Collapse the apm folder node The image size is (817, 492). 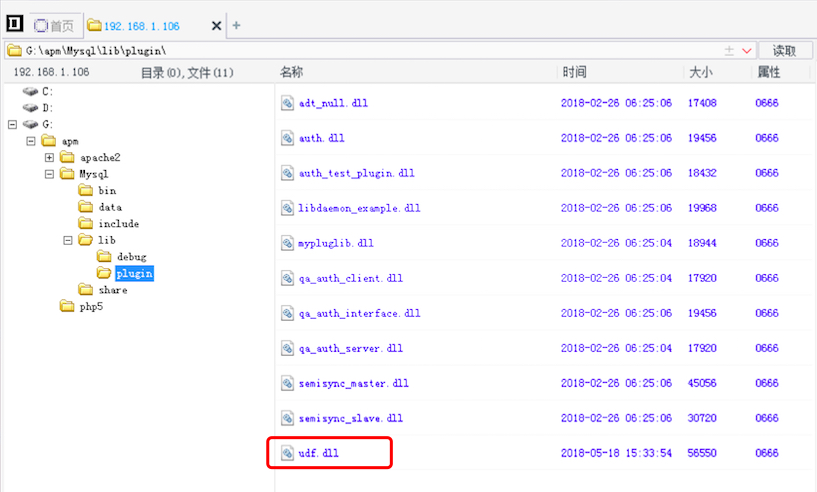pyautogui.click(x=31, y=141)
